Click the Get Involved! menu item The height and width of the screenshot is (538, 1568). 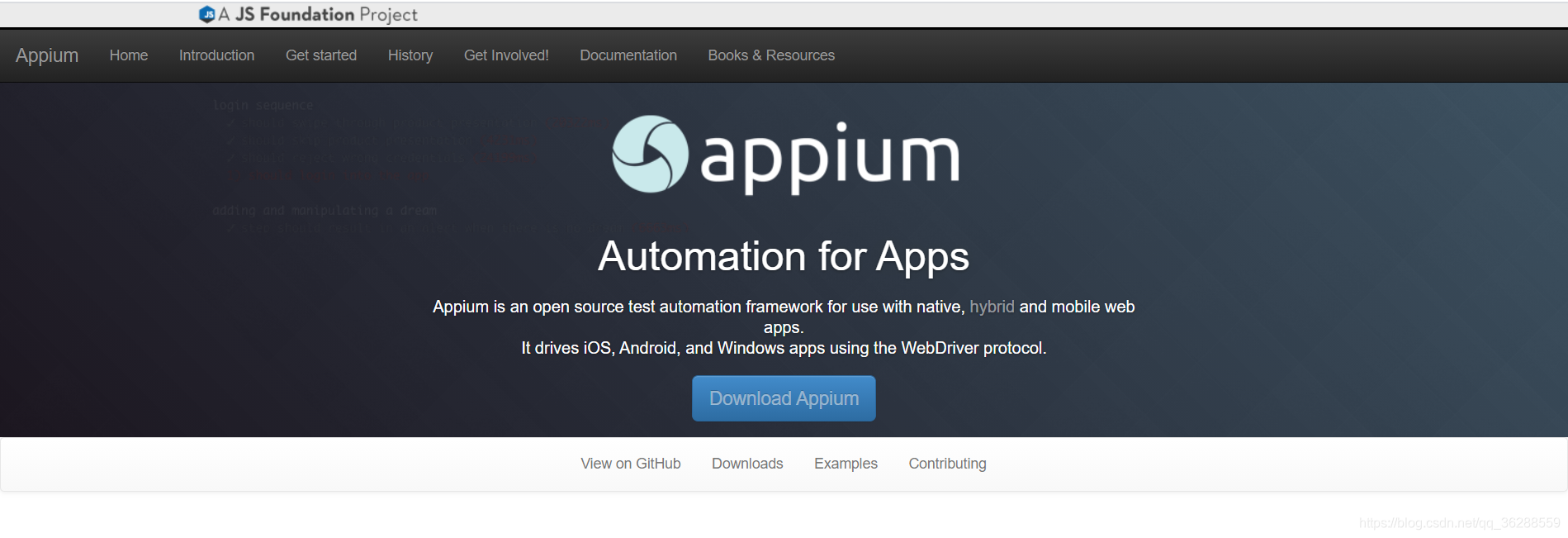506,55
